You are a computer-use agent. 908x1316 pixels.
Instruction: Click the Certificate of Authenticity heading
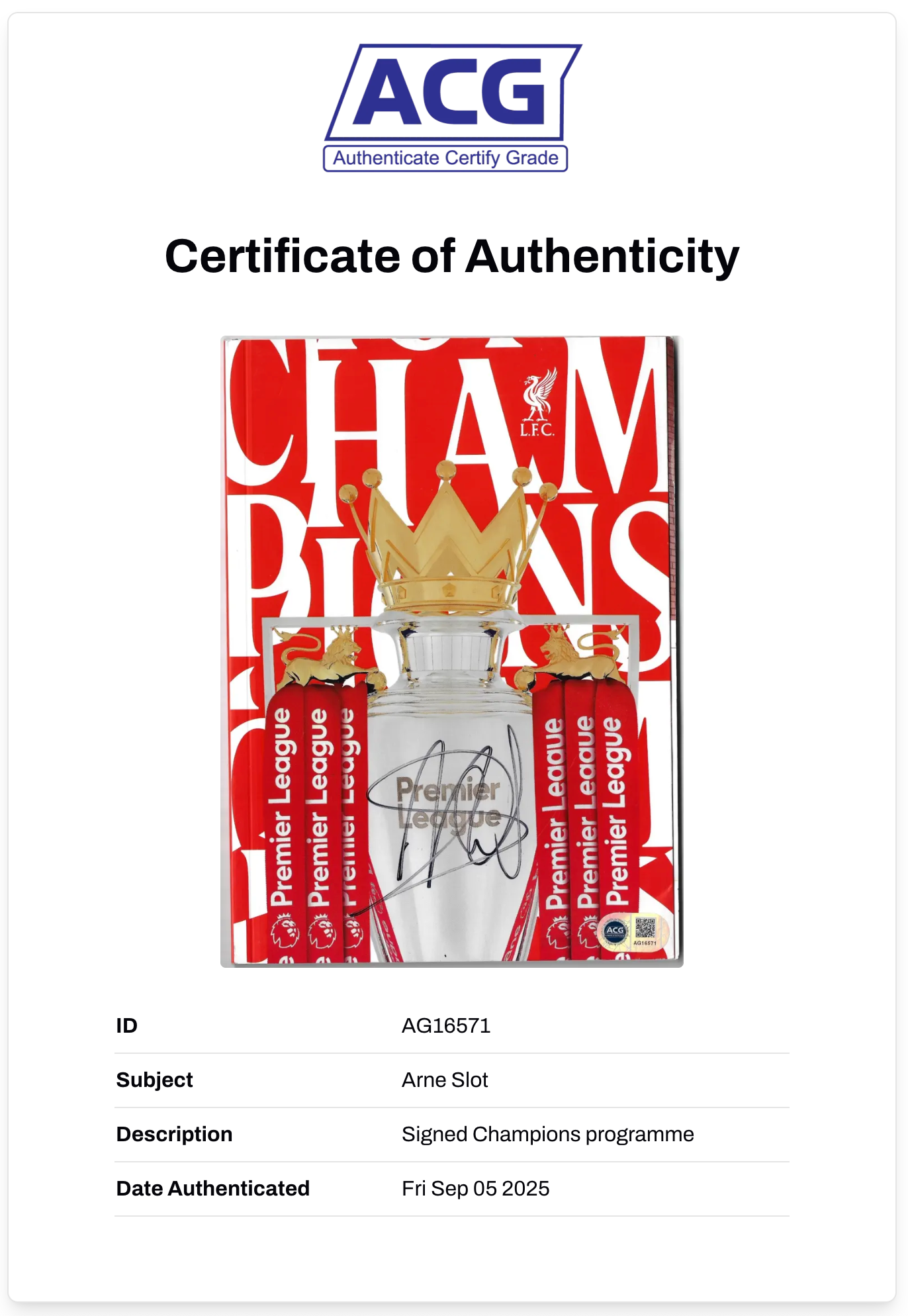click(x=452, y=256)
